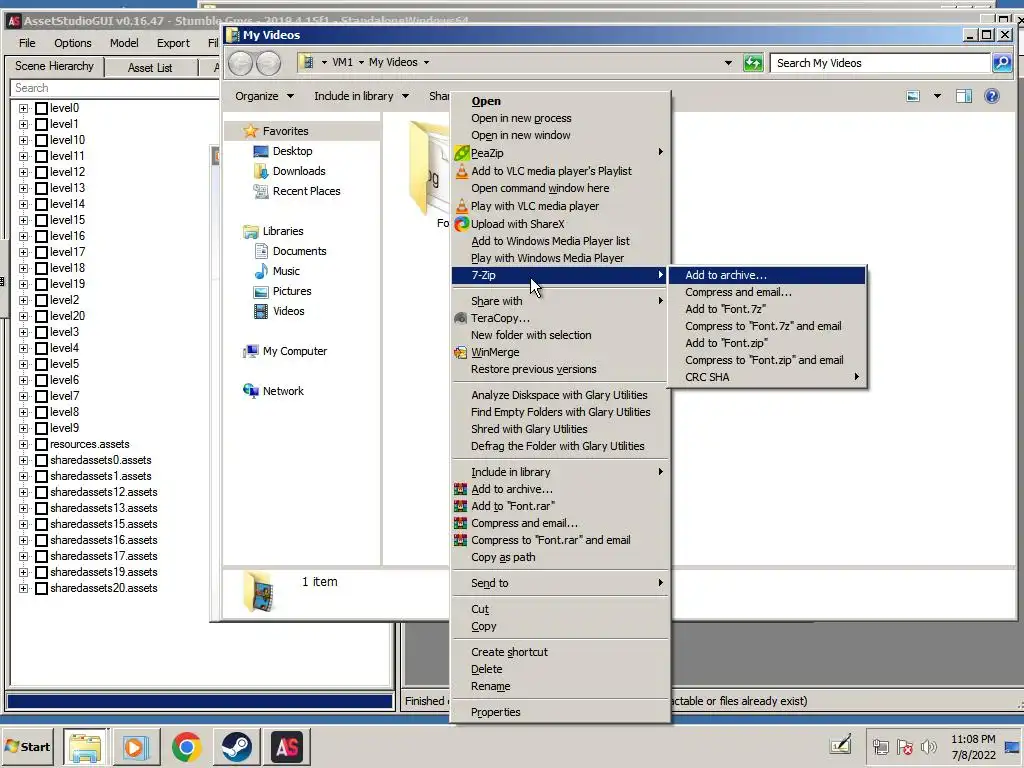Open the view options dropdown arrow
The height and width of the screenshot is (768, 1024).
click(937, 96)
